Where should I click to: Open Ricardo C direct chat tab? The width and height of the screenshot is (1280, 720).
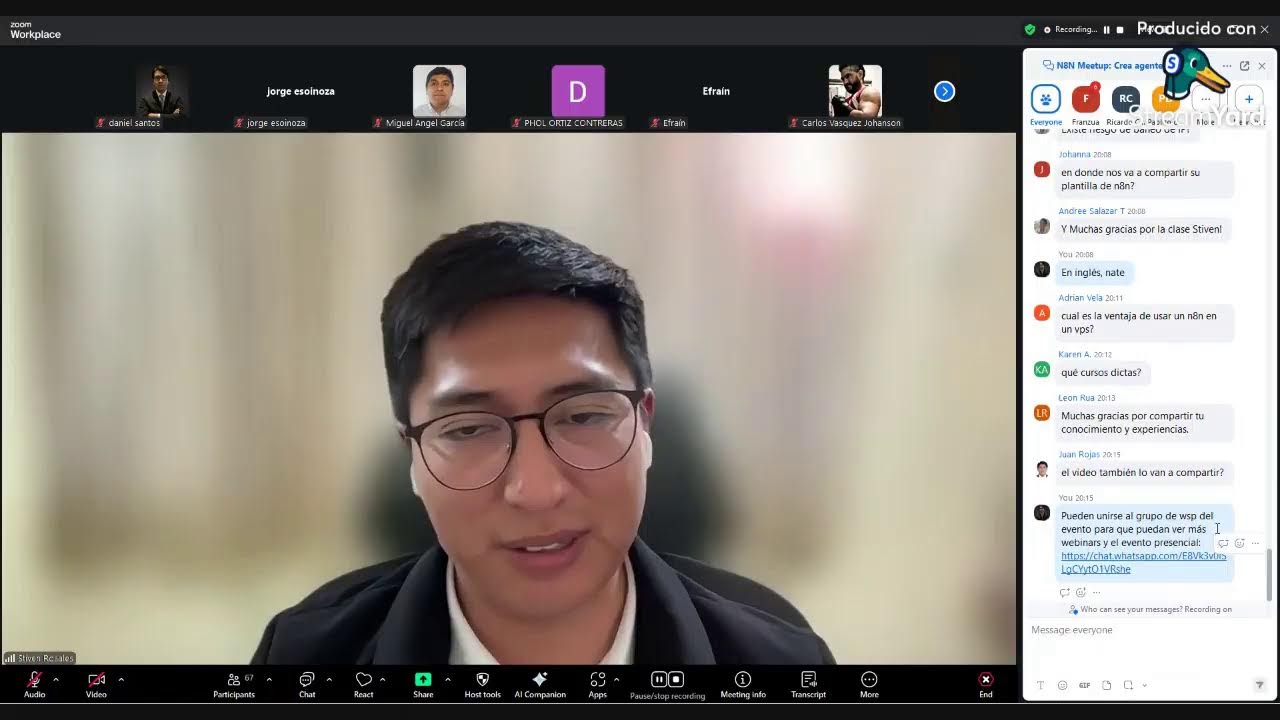point(1126,105)
